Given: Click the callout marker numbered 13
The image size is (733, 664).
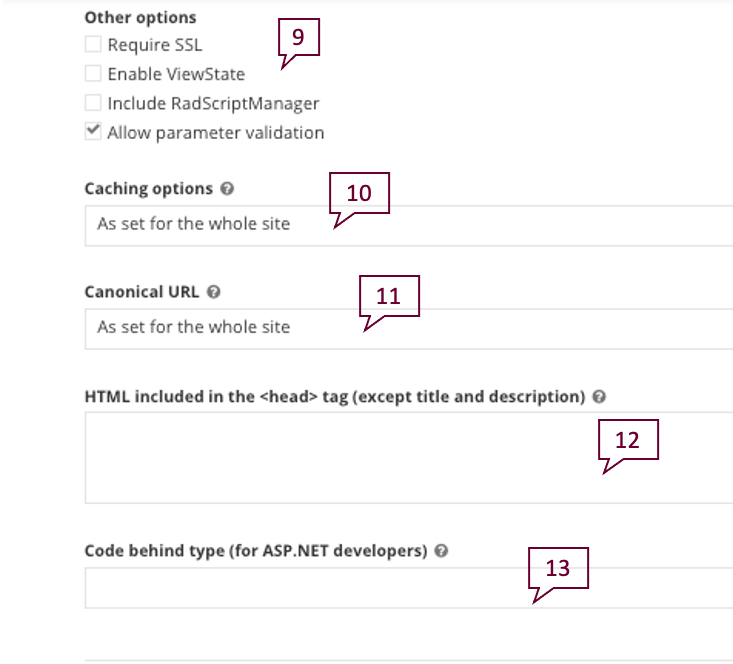Looking at the screenshot, I should coord(558,568).
